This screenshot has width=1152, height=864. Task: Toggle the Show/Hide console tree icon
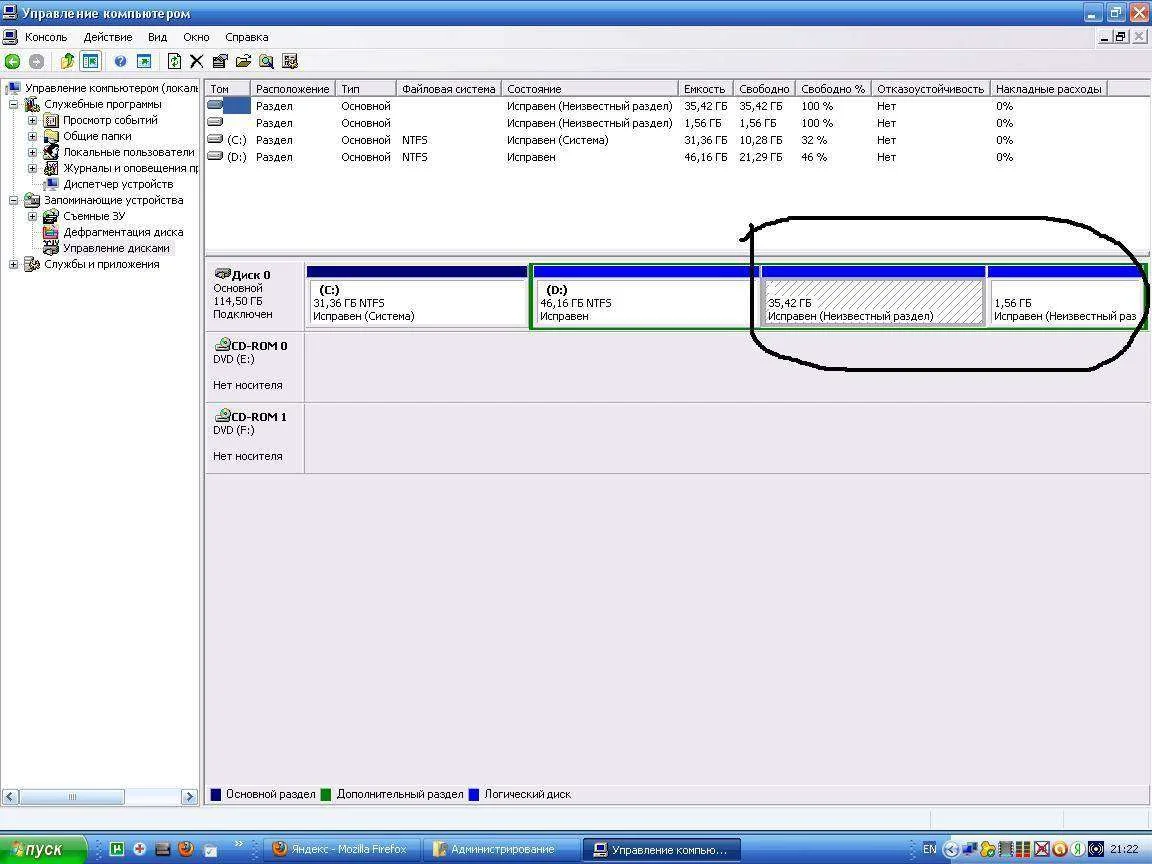tap(90, 62)
